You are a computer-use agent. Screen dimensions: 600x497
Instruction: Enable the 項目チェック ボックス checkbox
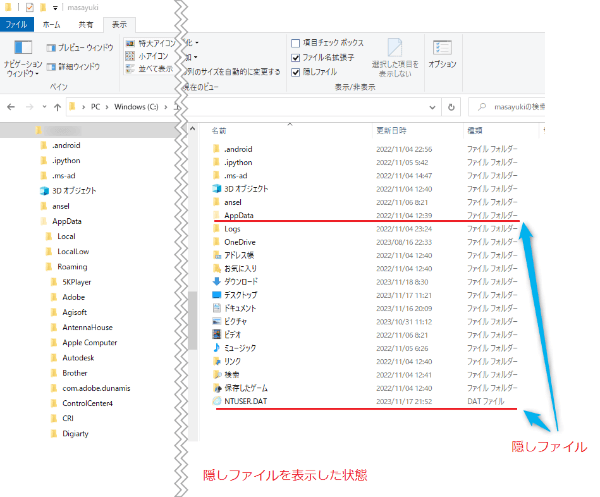tap(295, 43)
